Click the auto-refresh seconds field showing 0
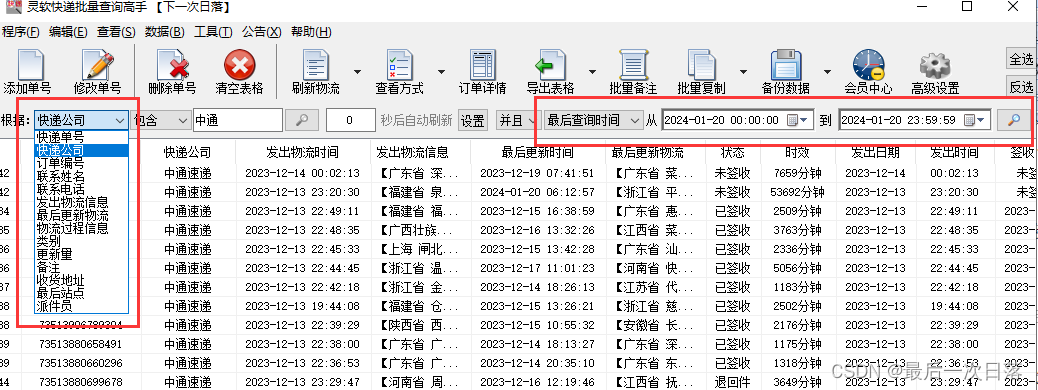Image resolution: width=1038 pixels, height=390 pixels. click(x=351, y=120)
